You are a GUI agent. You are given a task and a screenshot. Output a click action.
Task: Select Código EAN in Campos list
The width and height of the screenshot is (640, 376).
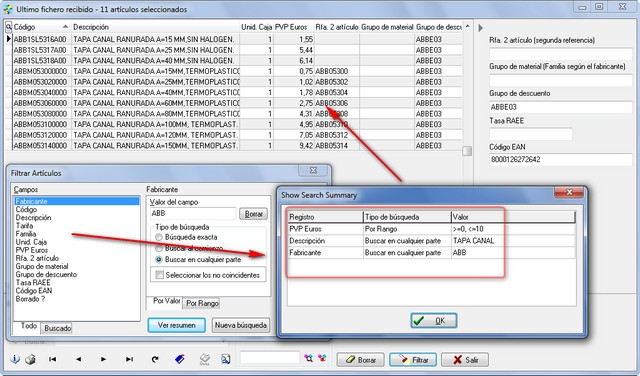coord(34,291)
